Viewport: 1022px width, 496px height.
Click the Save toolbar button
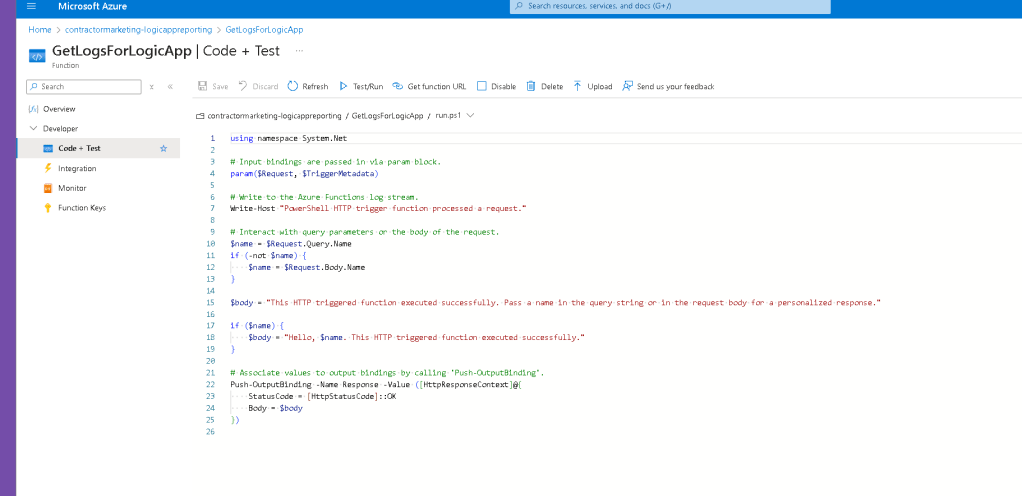(x=212, y=86)
